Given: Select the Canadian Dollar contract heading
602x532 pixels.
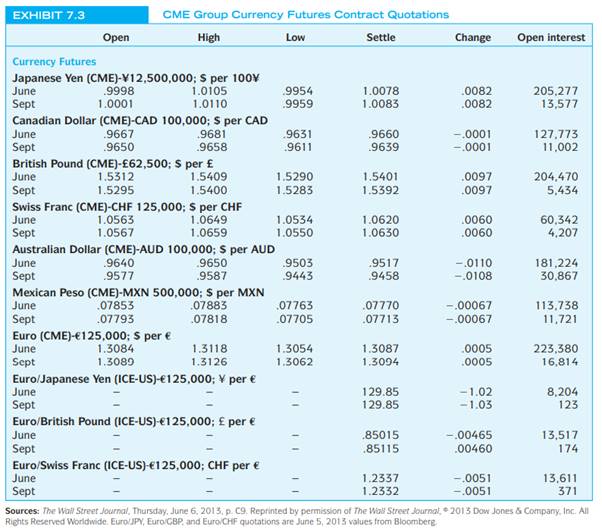Looking at the screenshot, I should click(140, 121).
